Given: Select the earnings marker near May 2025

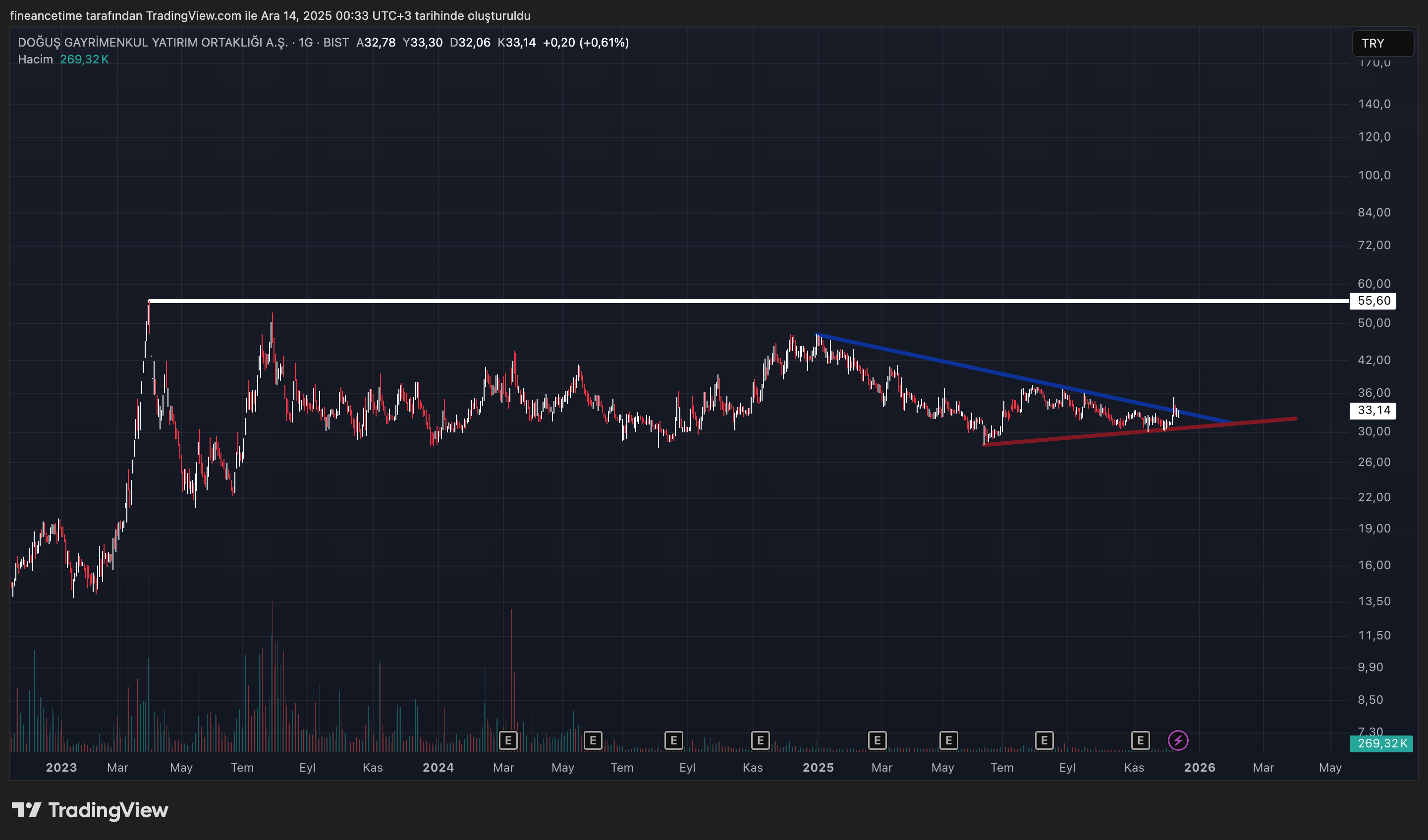Looking at the screenshot, I should click(x=947, y=740).
